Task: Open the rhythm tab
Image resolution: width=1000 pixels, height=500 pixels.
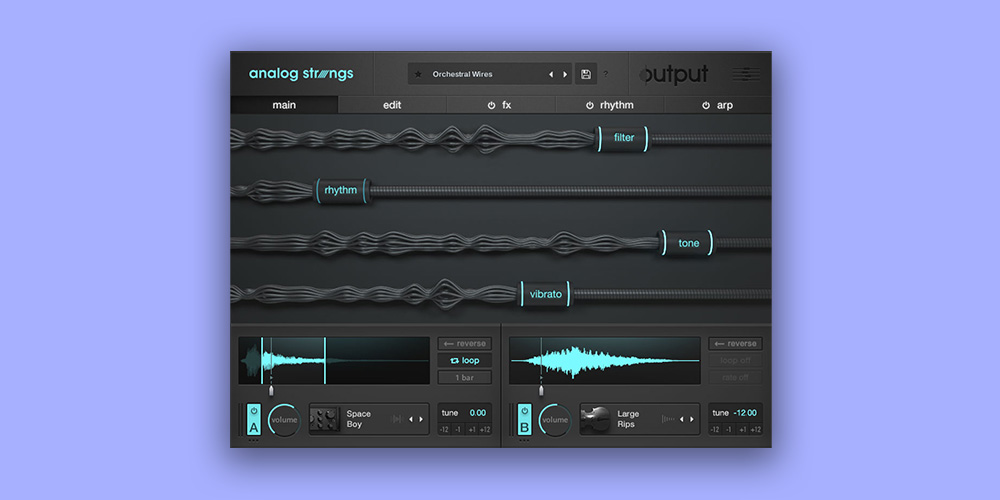Action: pos(610,105)
